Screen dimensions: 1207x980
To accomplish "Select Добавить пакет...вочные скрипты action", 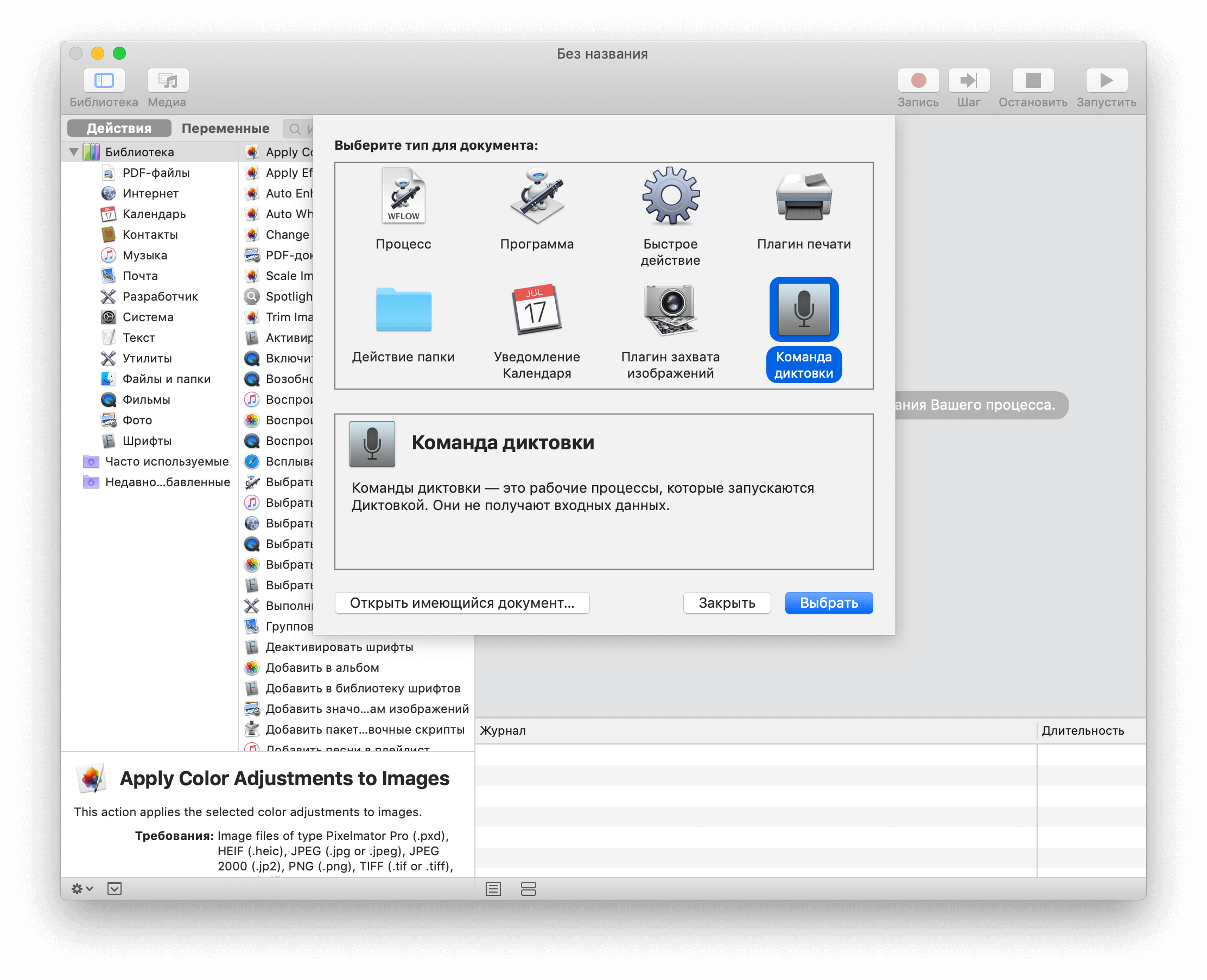I will tap(357, 729).
